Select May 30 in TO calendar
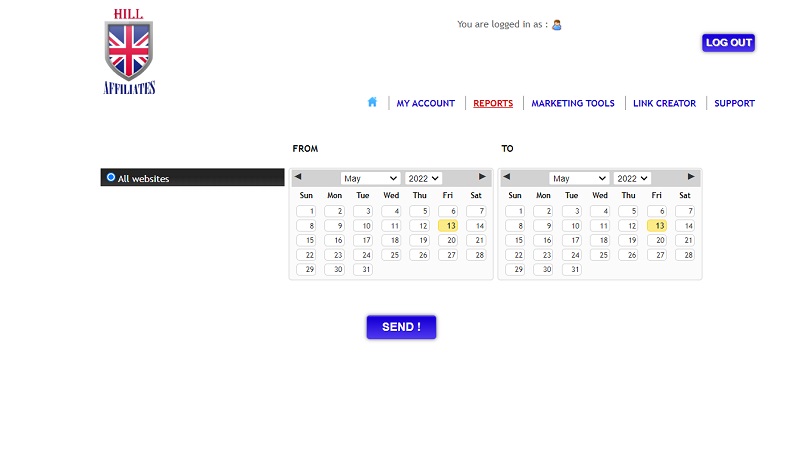The image size is (800, 457). tap(543, 269)
